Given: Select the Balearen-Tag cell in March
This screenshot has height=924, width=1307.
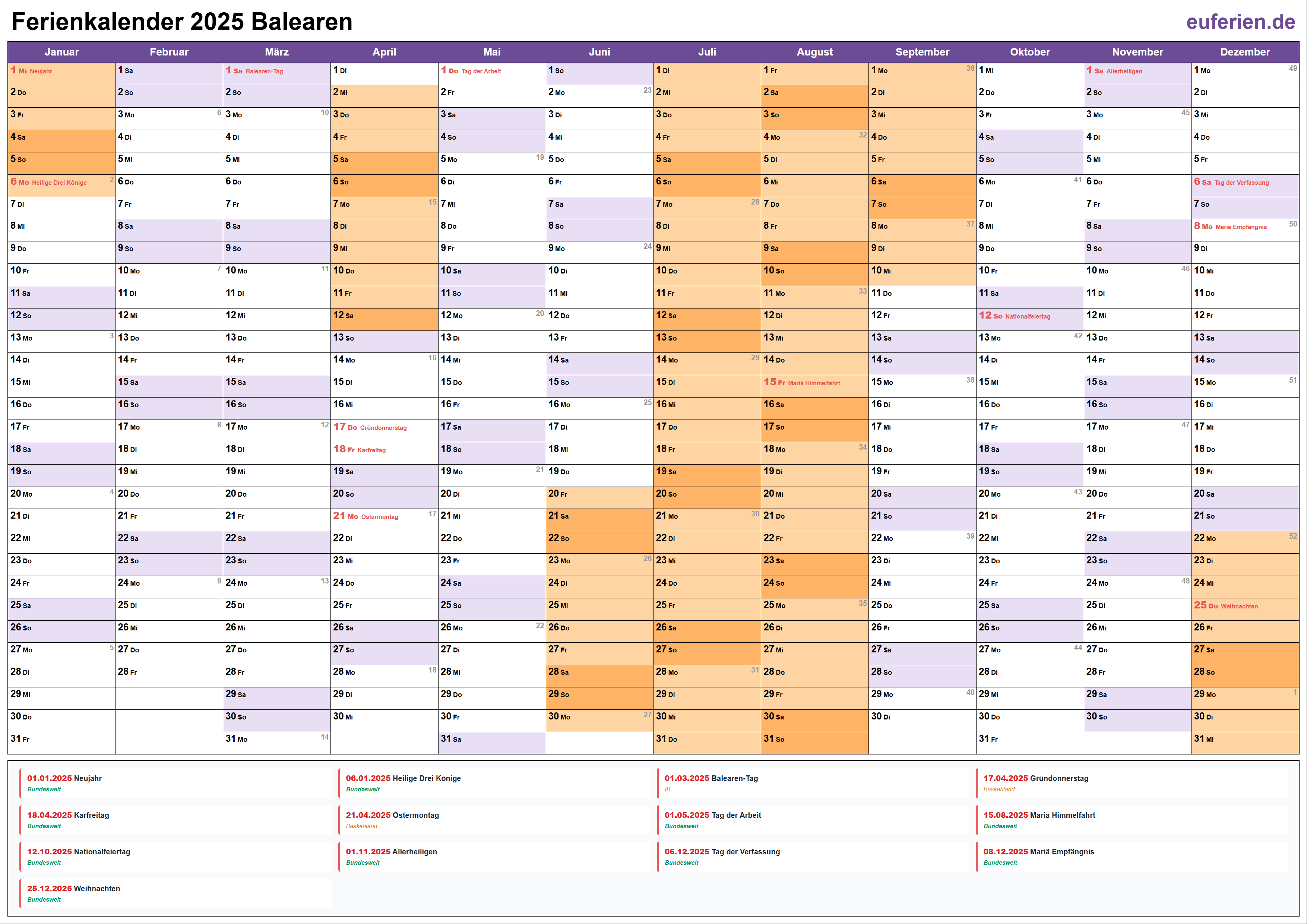Looking at the screenshot, I should click(263, 71).
